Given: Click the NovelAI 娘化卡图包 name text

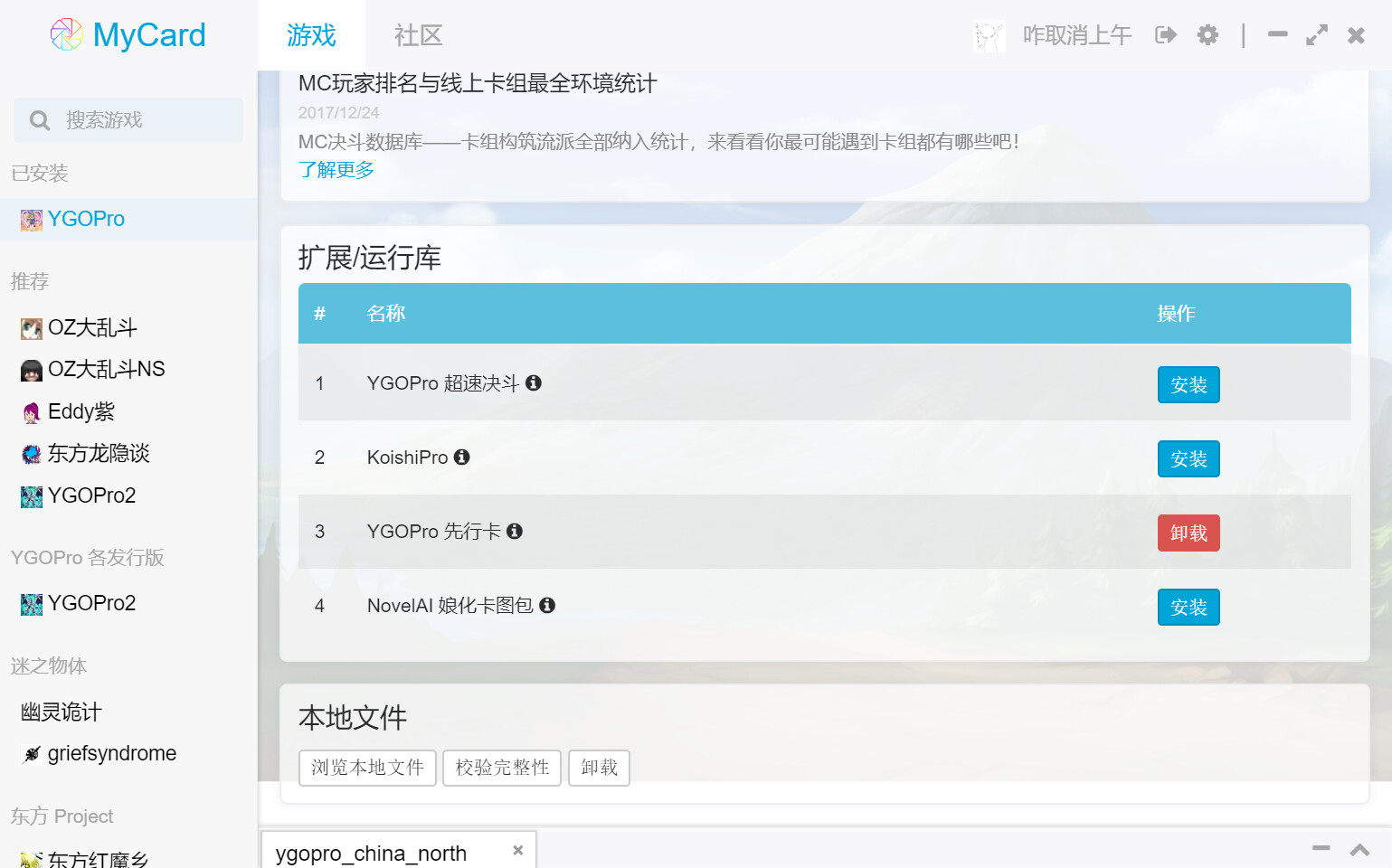Looking at the screenshot, I should tap(450, 605).
